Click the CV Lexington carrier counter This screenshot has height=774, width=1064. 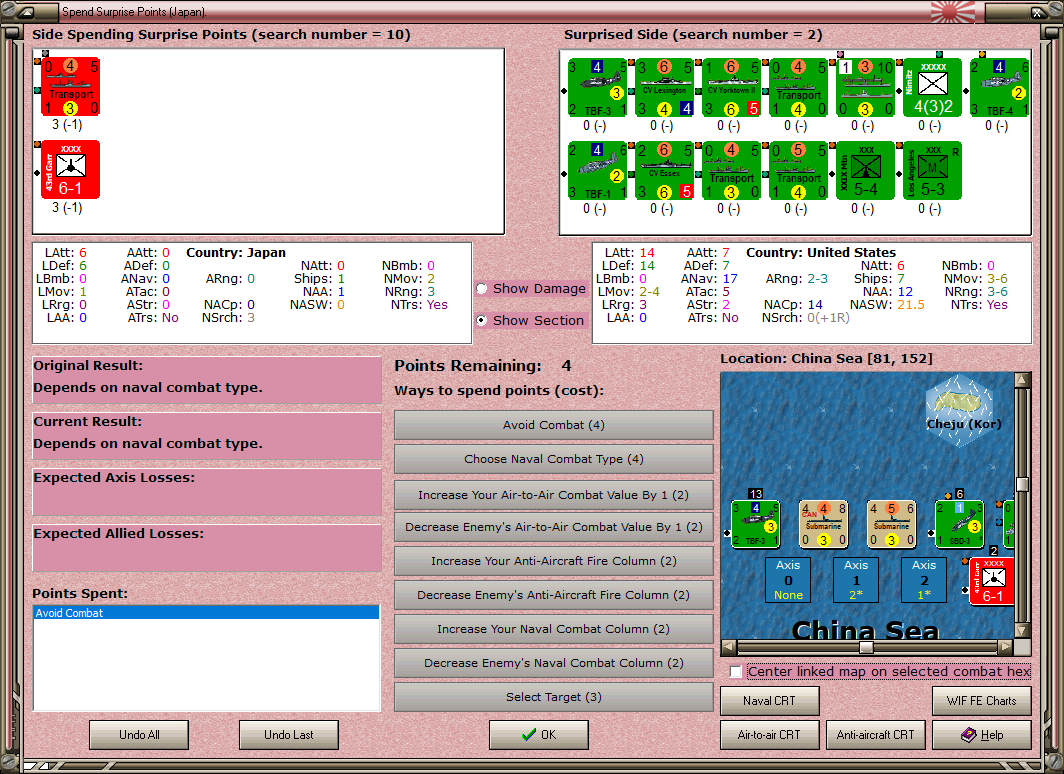tap(664, 88)
